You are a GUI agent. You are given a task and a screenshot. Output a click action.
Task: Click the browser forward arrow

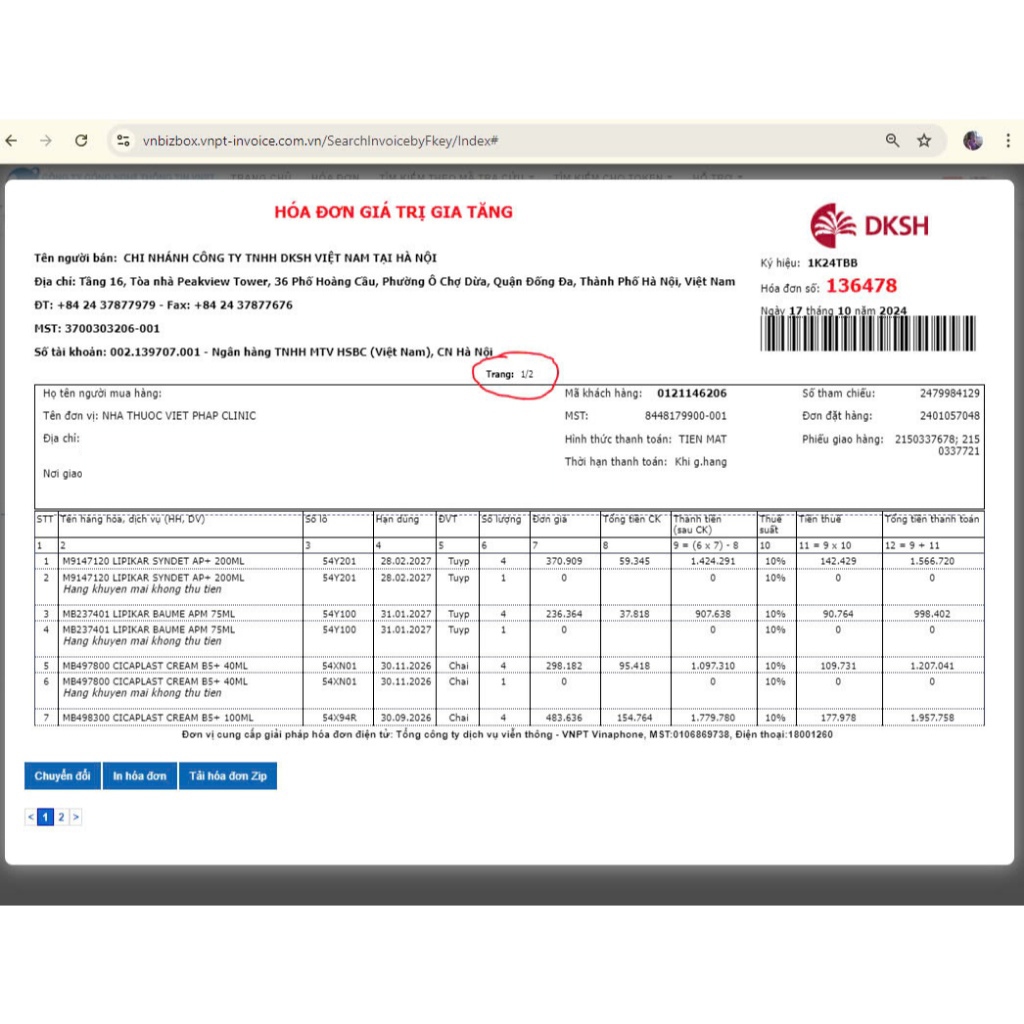click(46, 141)
